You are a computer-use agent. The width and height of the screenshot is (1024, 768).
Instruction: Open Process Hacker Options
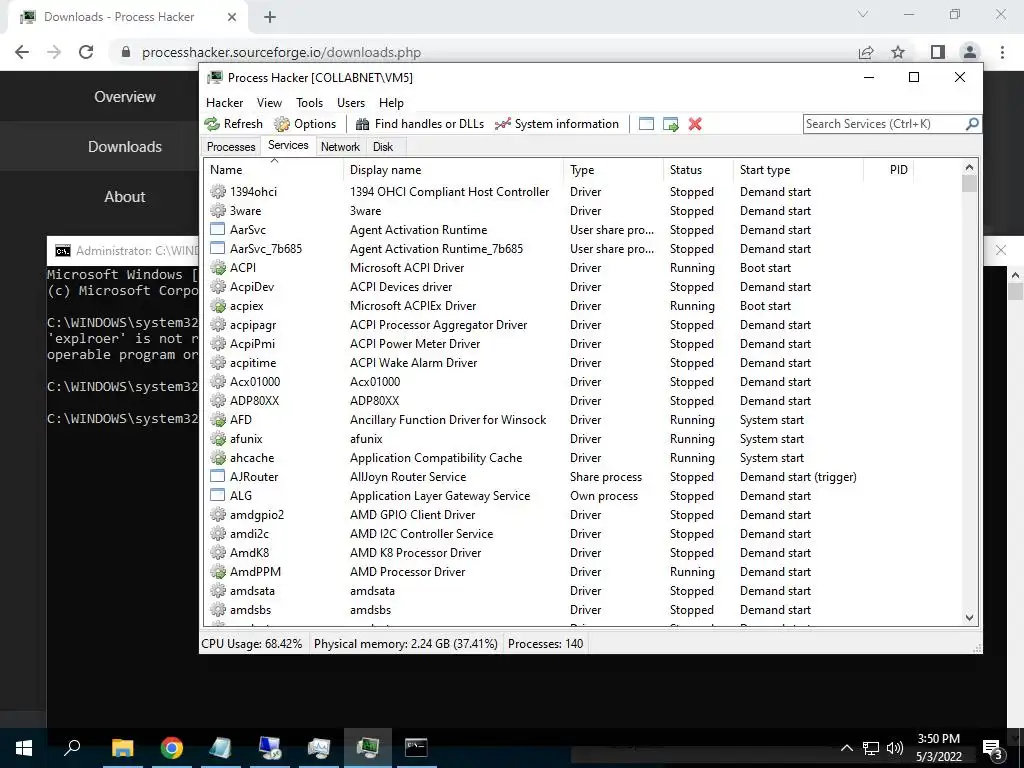click(305, 124)
